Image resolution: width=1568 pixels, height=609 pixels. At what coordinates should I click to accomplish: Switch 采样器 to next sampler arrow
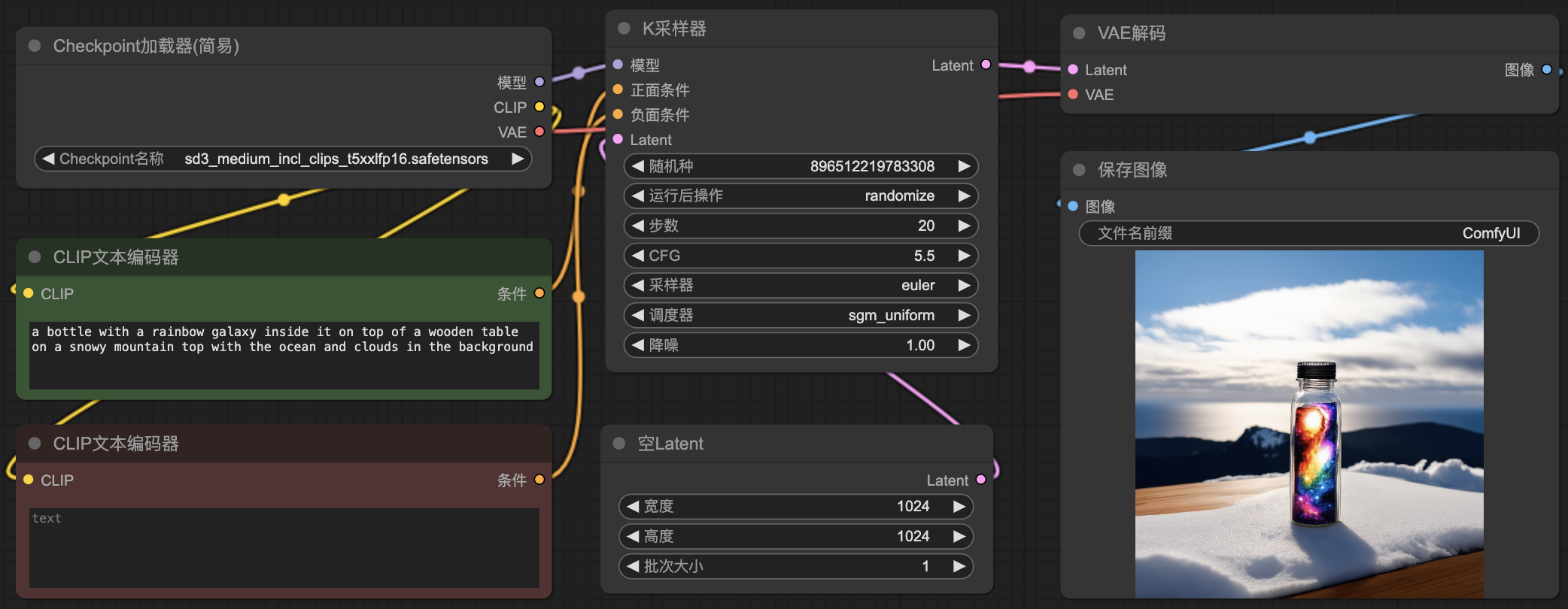point(964,286)
